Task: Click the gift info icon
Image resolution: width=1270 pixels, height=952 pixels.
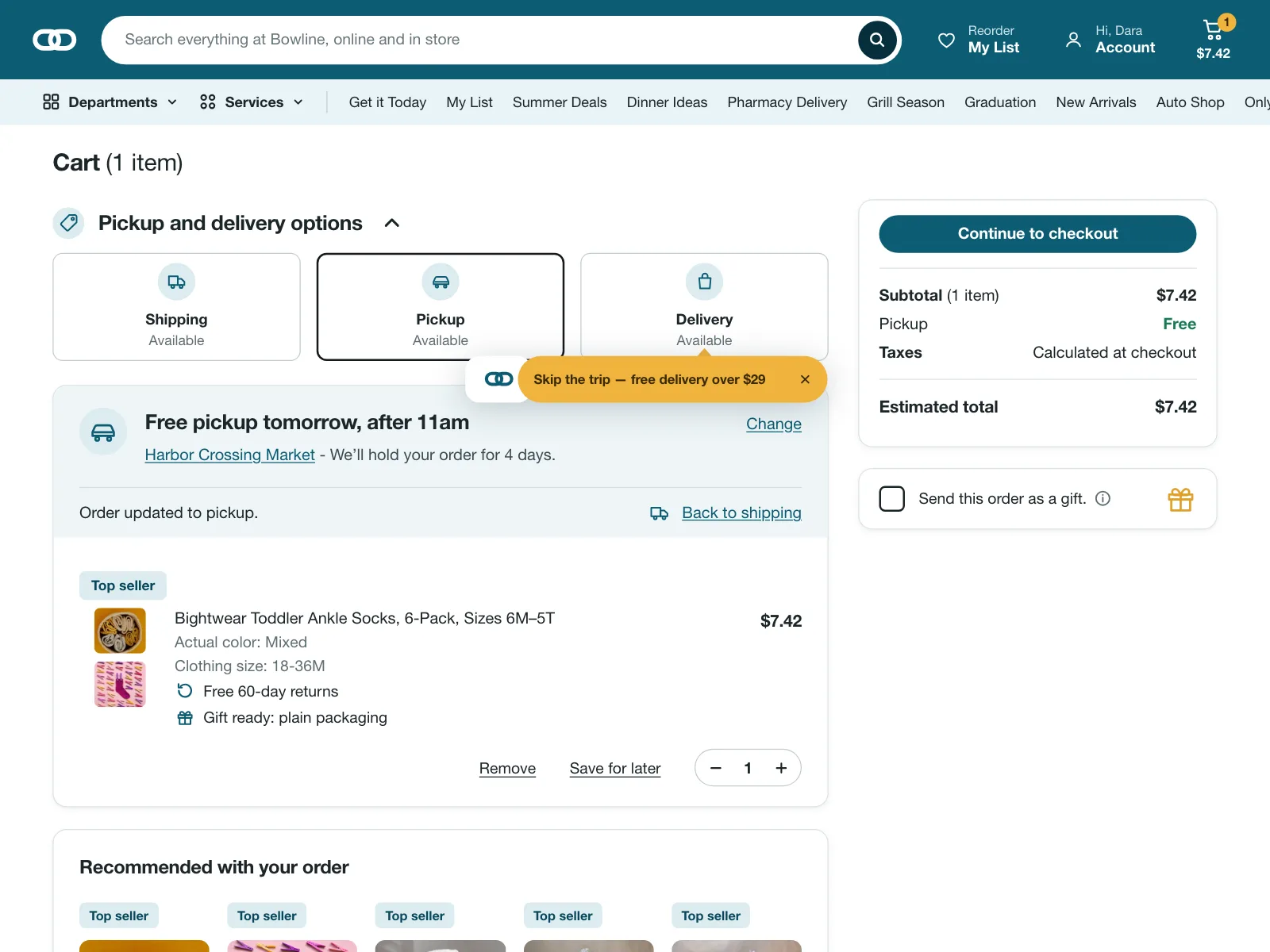Action: [x=1103, y=498]
